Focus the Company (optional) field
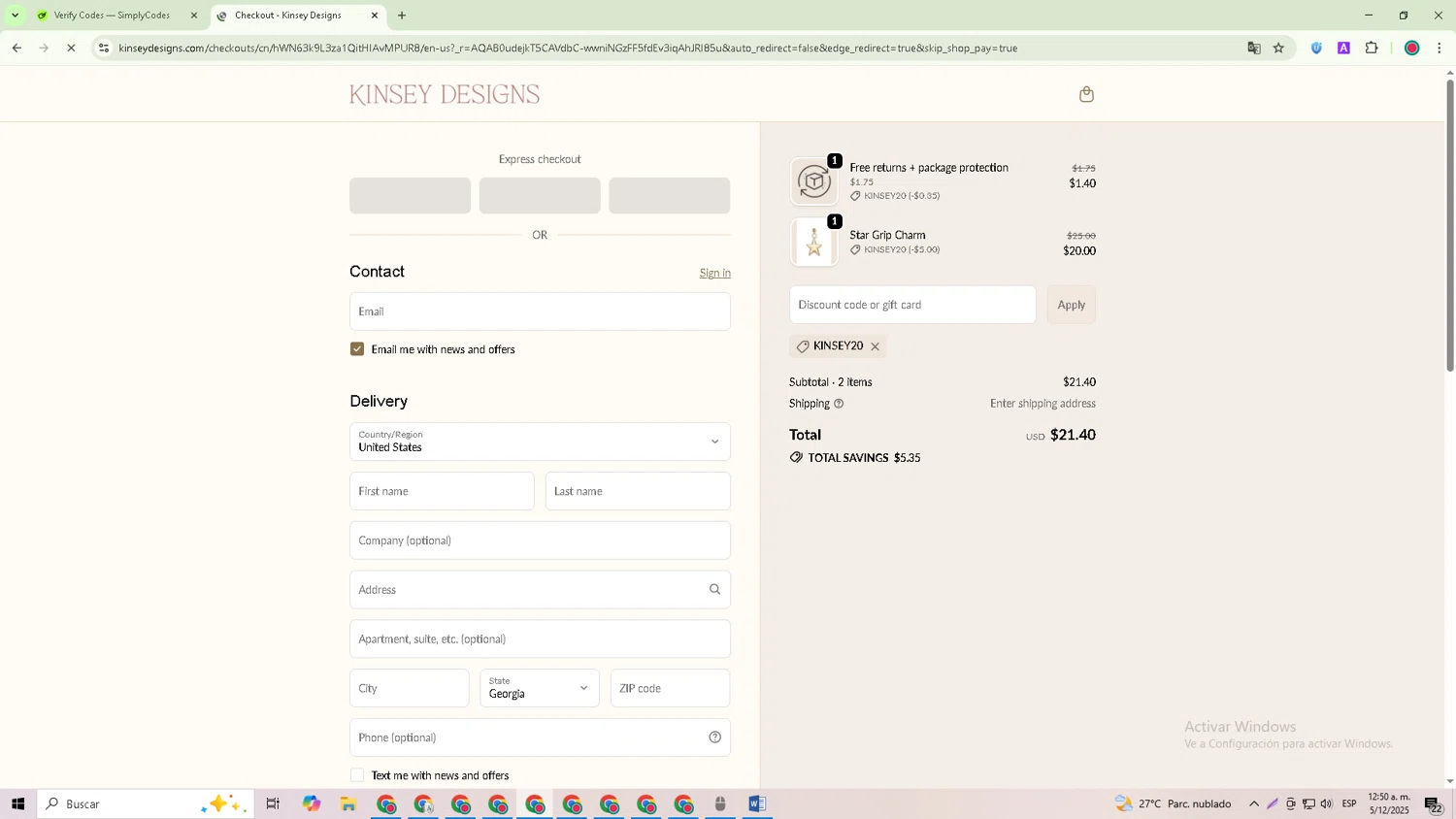This screenshot has height=819, width=1456. (x=540, y=541)
